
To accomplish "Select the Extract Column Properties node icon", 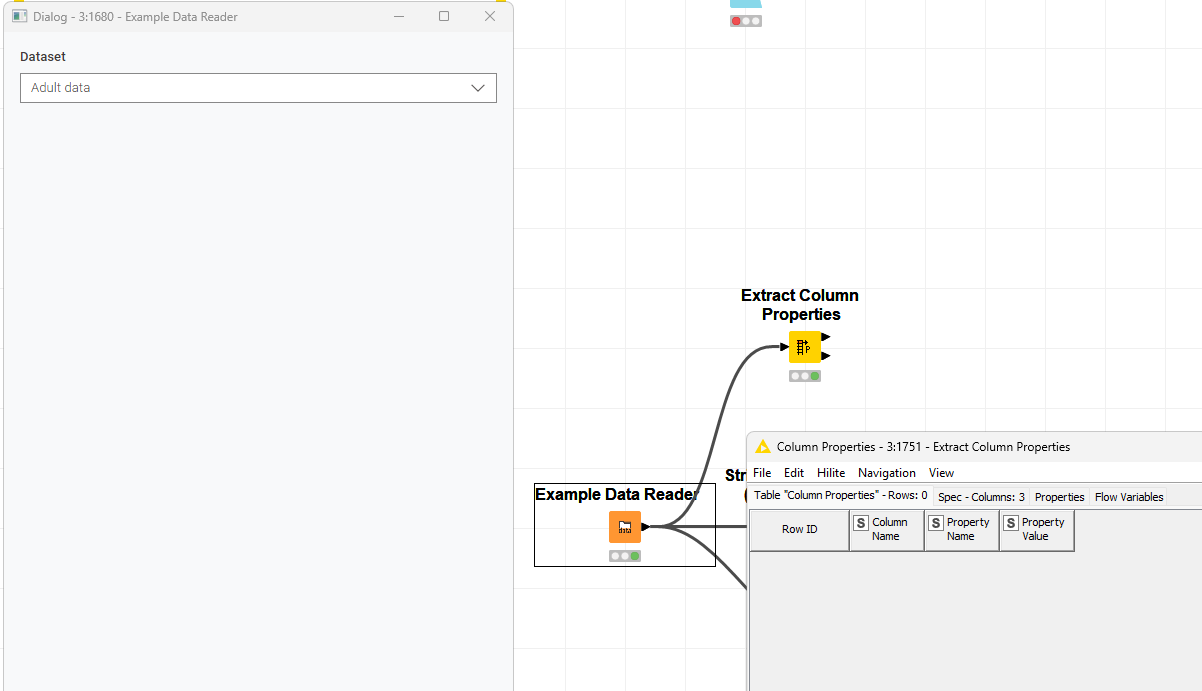I will tap(804, 347).
